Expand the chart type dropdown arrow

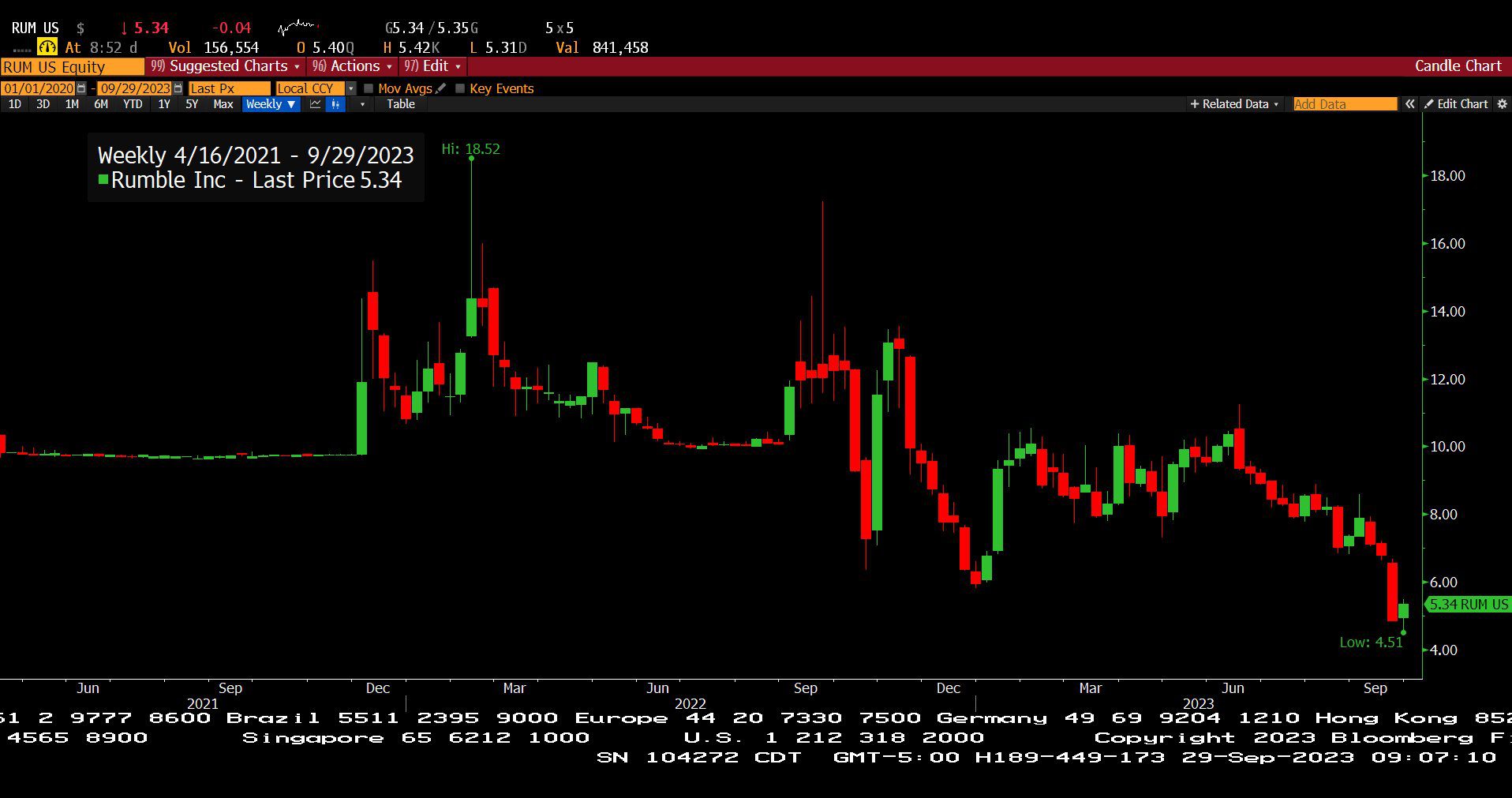pos(362,104)
